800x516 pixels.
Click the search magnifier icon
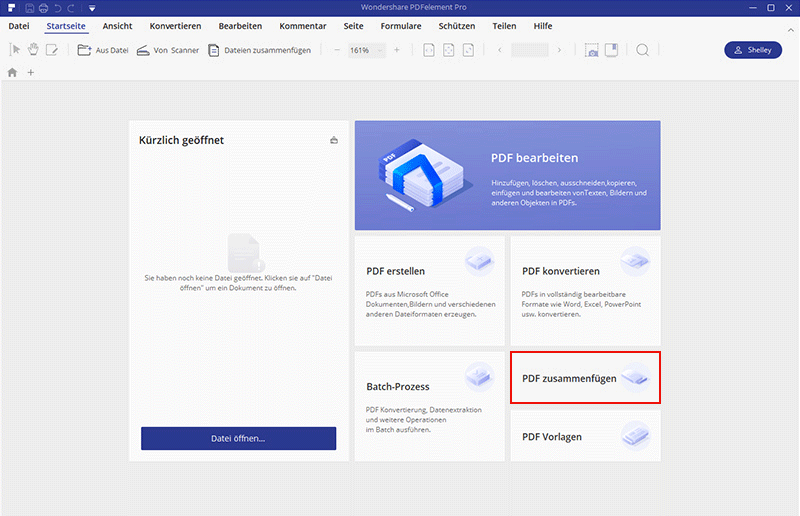point(642,50)
